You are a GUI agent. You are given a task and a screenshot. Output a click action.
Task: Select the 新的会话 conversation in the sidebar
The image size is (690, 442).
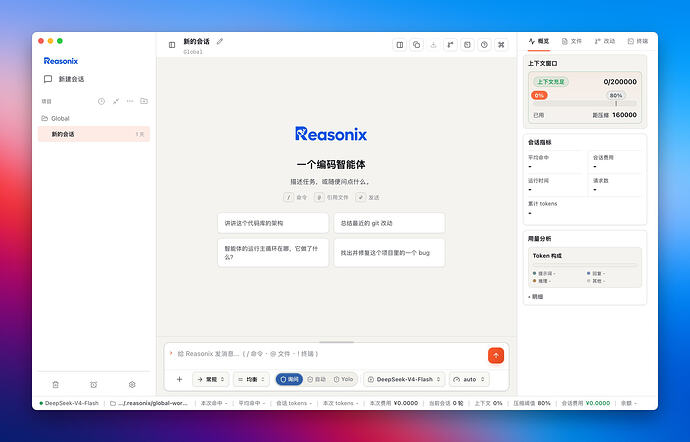pos(94,134)
